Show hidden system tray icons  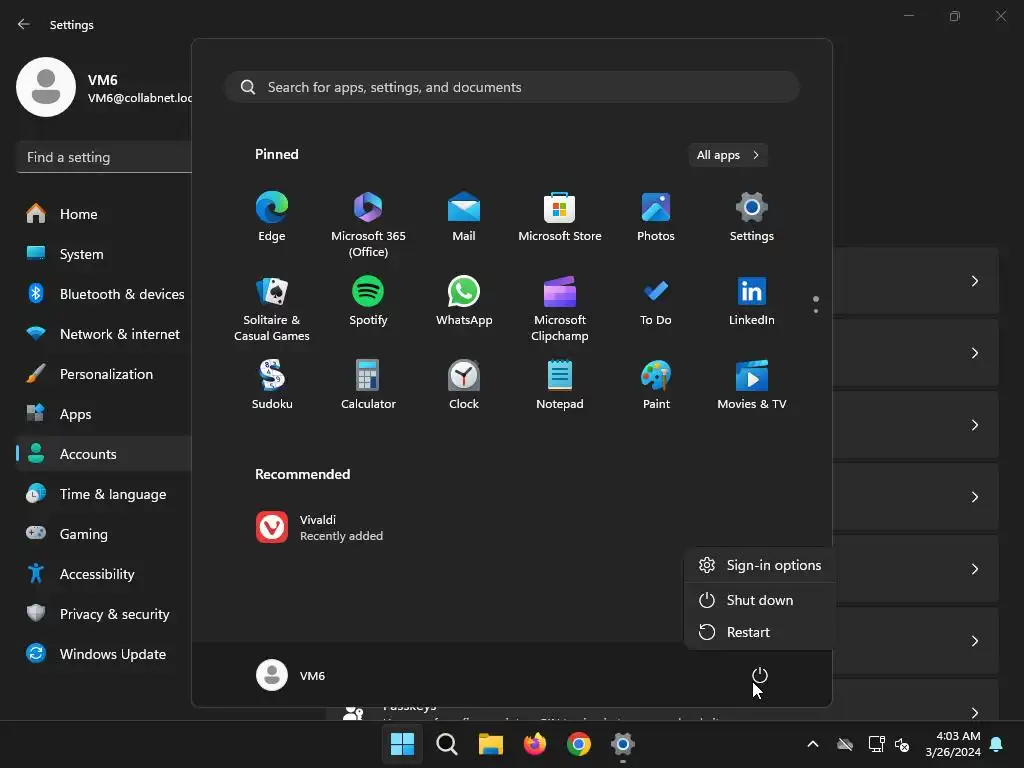[813, 744]
